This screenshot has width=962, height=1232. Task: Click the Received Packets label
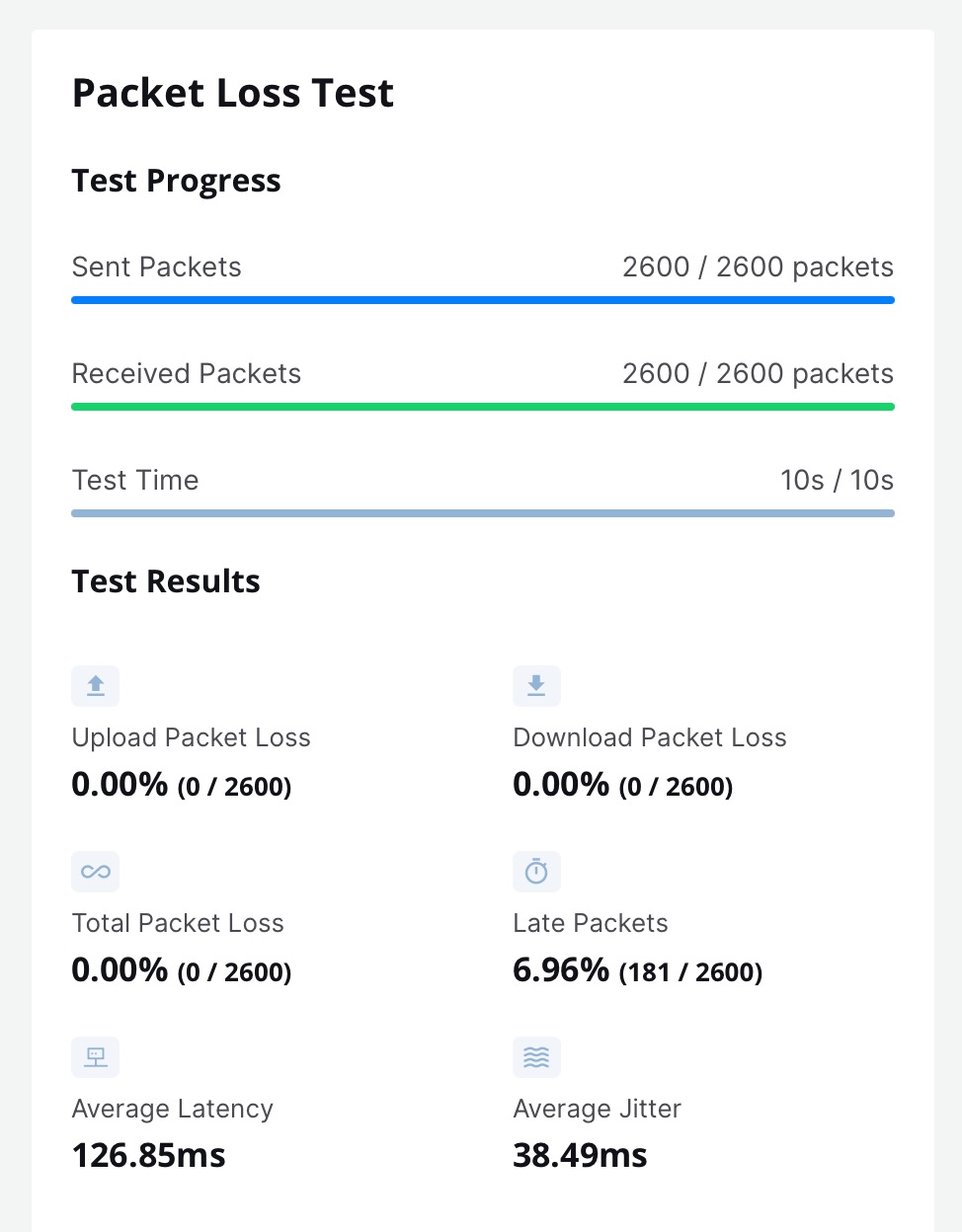(186, 374)
